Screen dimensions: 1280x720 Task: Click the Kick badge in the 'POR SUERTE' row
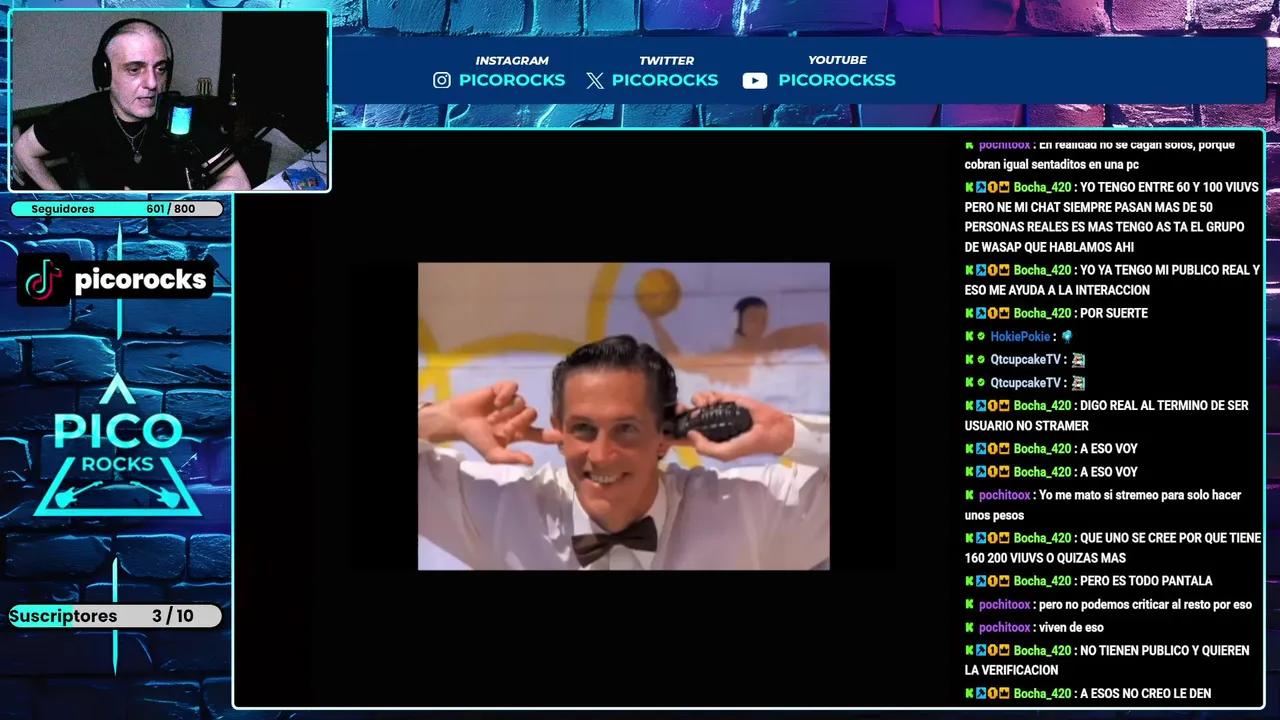tap(969, 313)
